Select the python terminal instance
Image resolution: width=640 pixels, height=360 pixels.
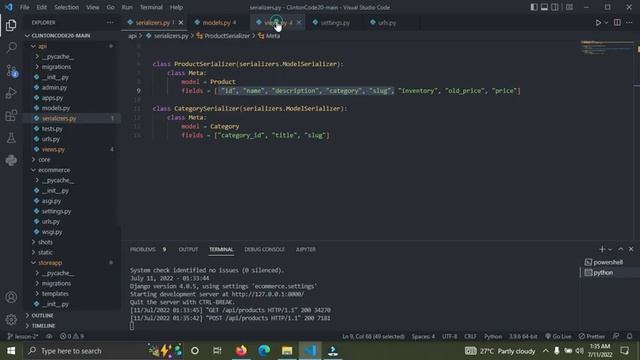[603, 273]
